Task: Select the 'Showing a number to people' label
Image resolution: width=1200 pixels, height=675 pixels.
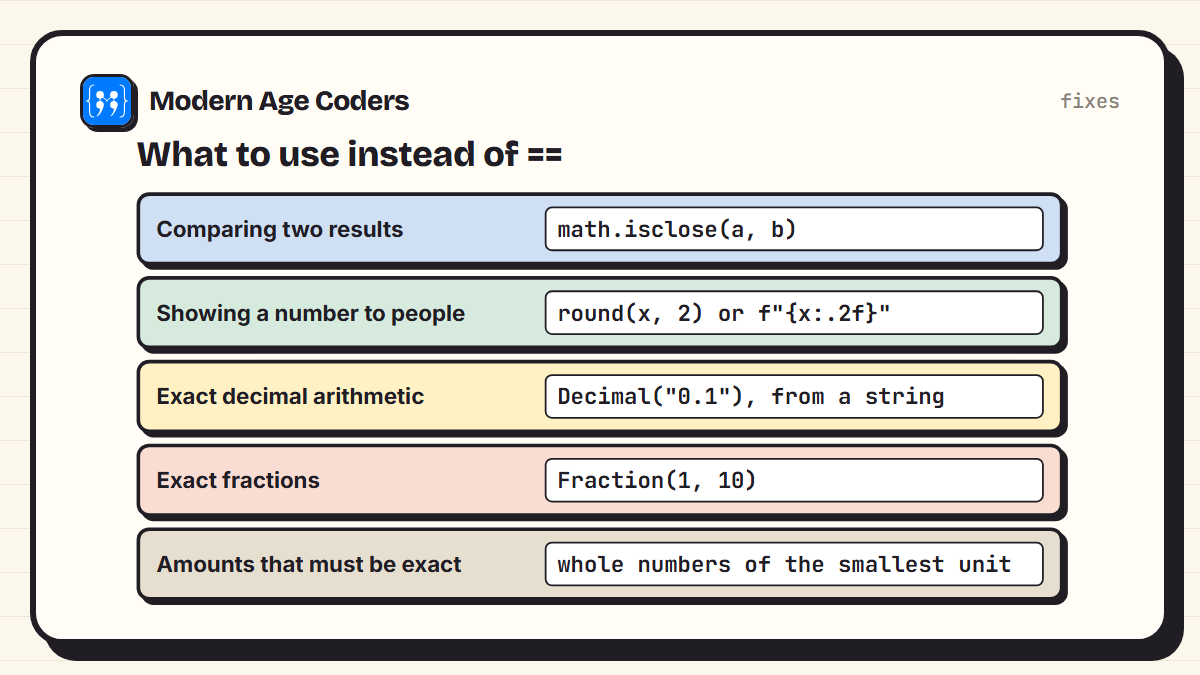Action: 311,313
